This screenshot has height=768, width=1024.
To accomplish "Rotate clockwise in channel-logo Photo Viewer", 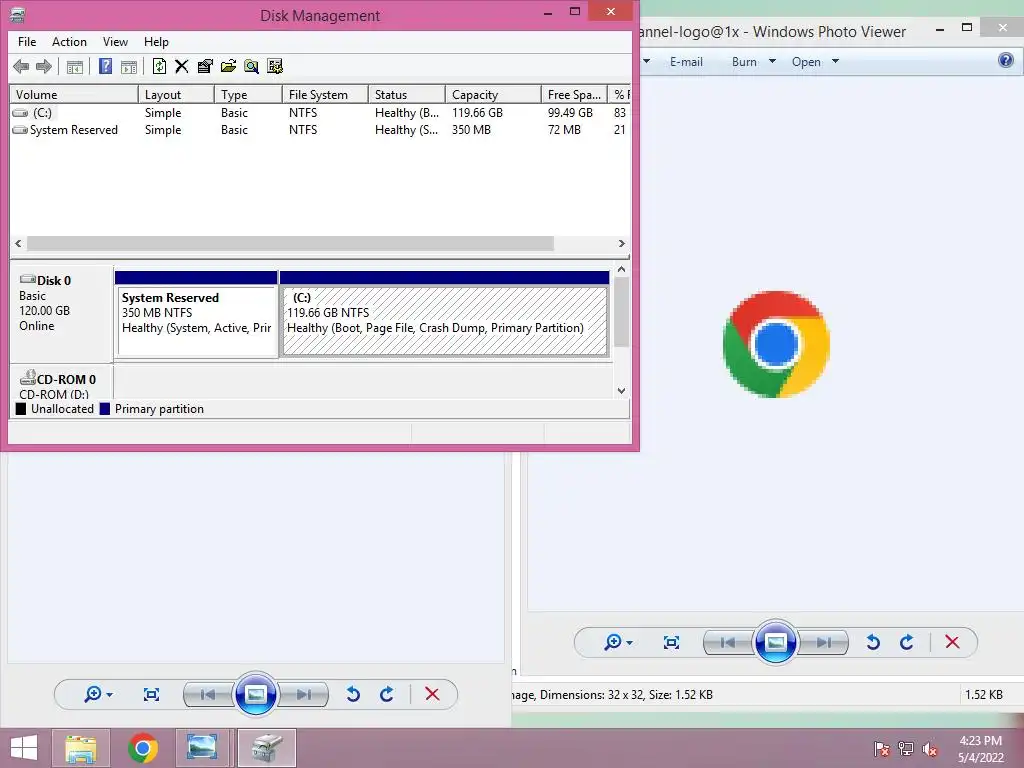I will [x=906, y=643].
